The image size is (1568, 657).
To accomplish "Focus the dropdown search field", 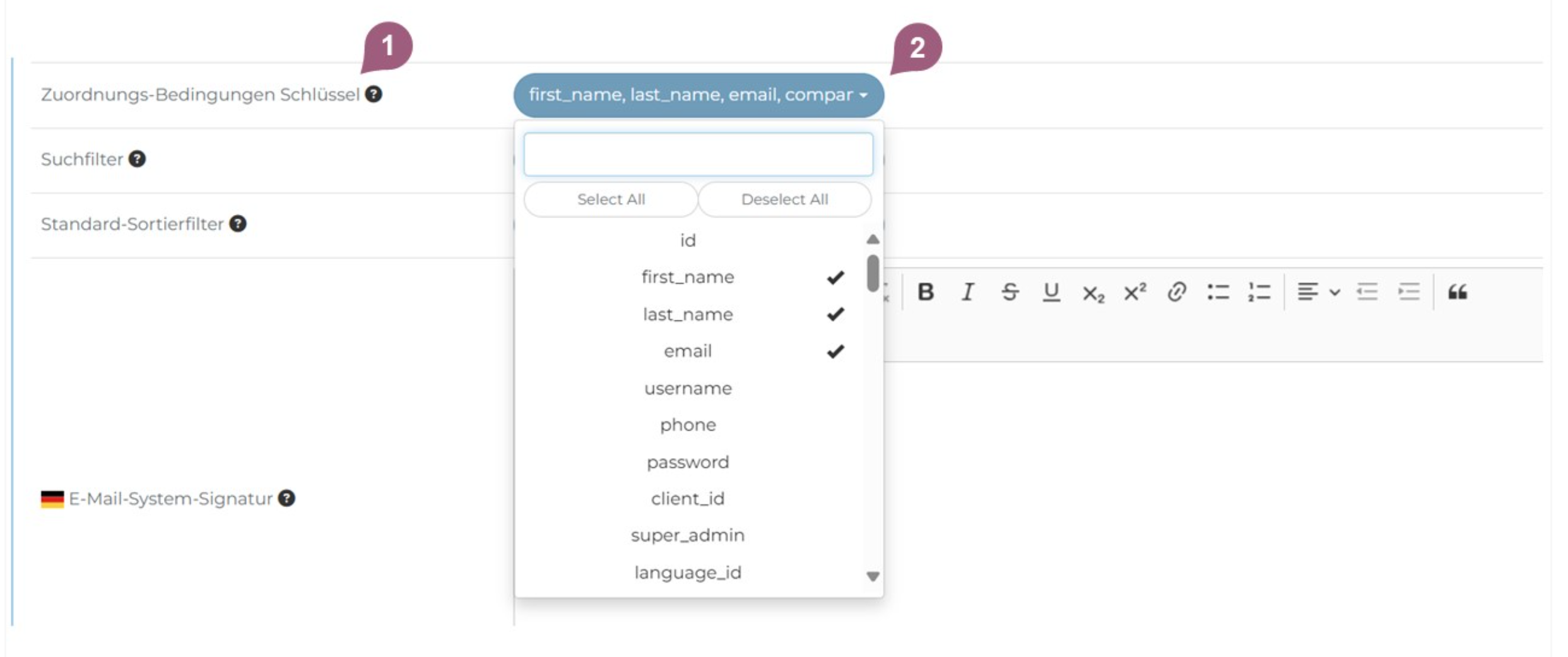I will coord(698,154).
